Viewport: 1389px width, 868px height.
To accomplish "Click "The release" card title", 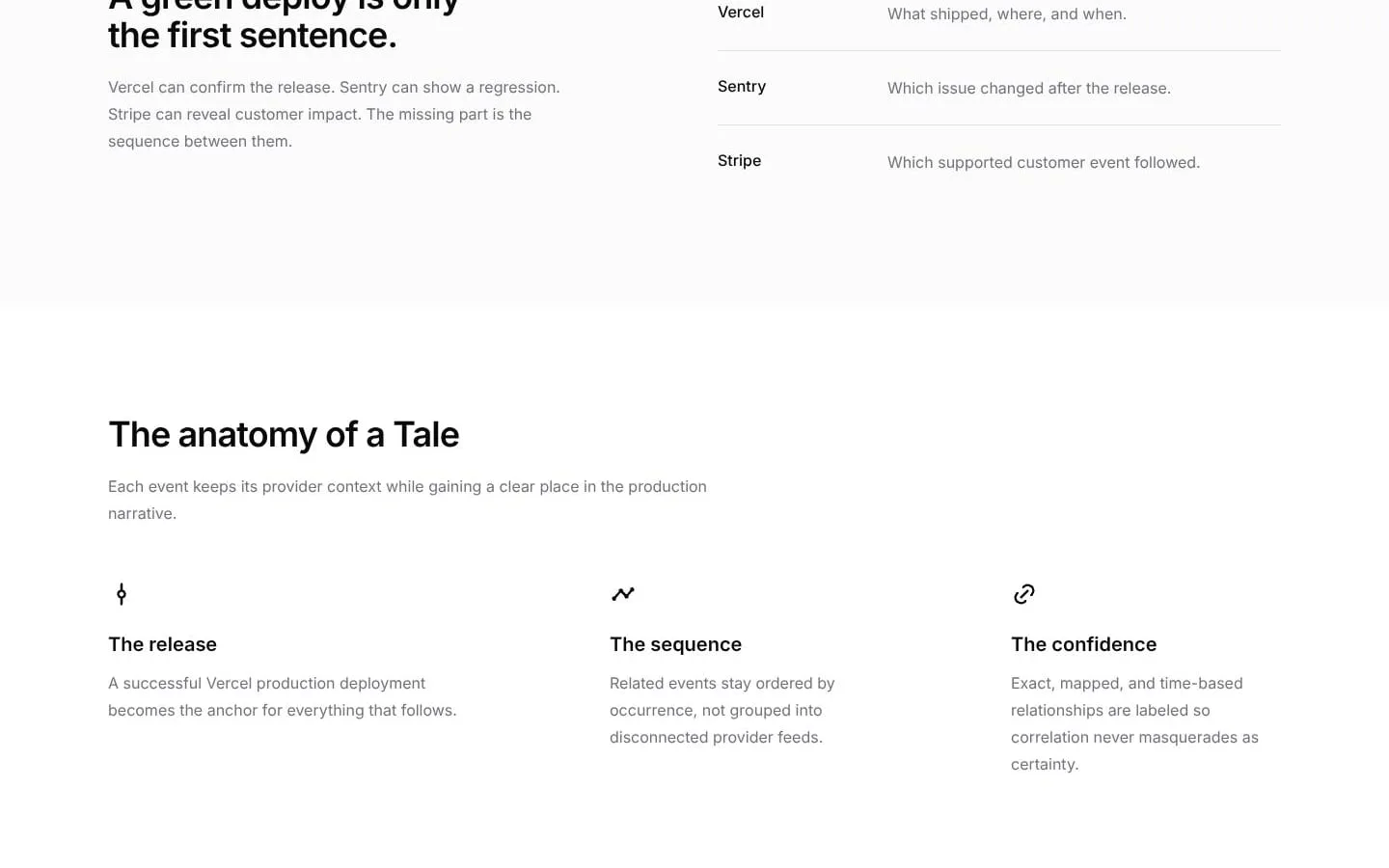I will (162, 644).
